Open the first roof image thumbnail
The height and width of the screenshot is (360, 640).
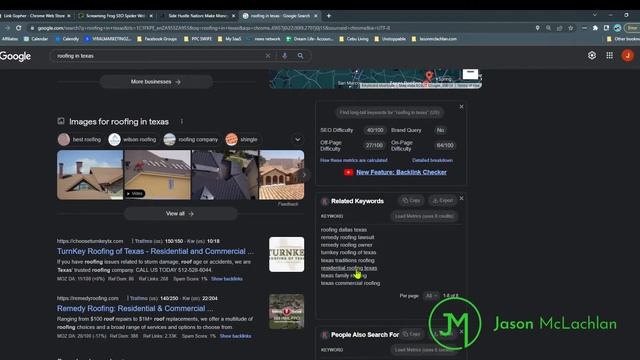(x=90, y=175)
